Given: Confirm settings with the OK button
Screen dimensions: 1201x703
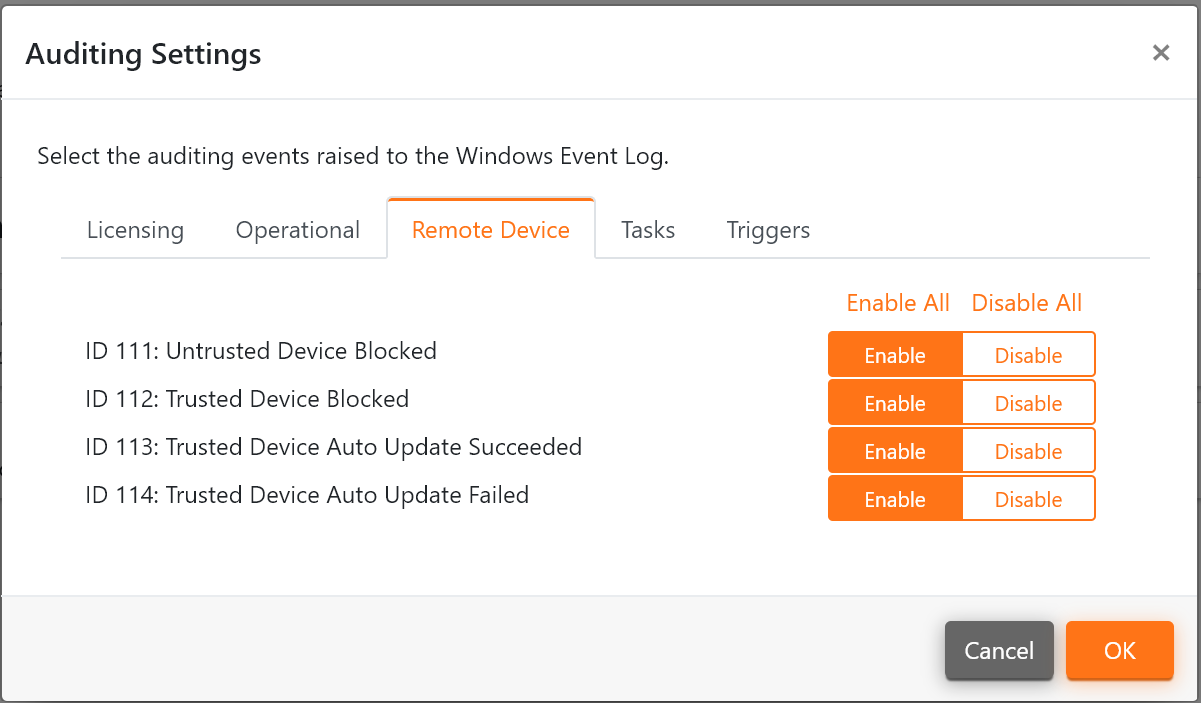Looking at the screenshot, I should (x=1119, y=651).
